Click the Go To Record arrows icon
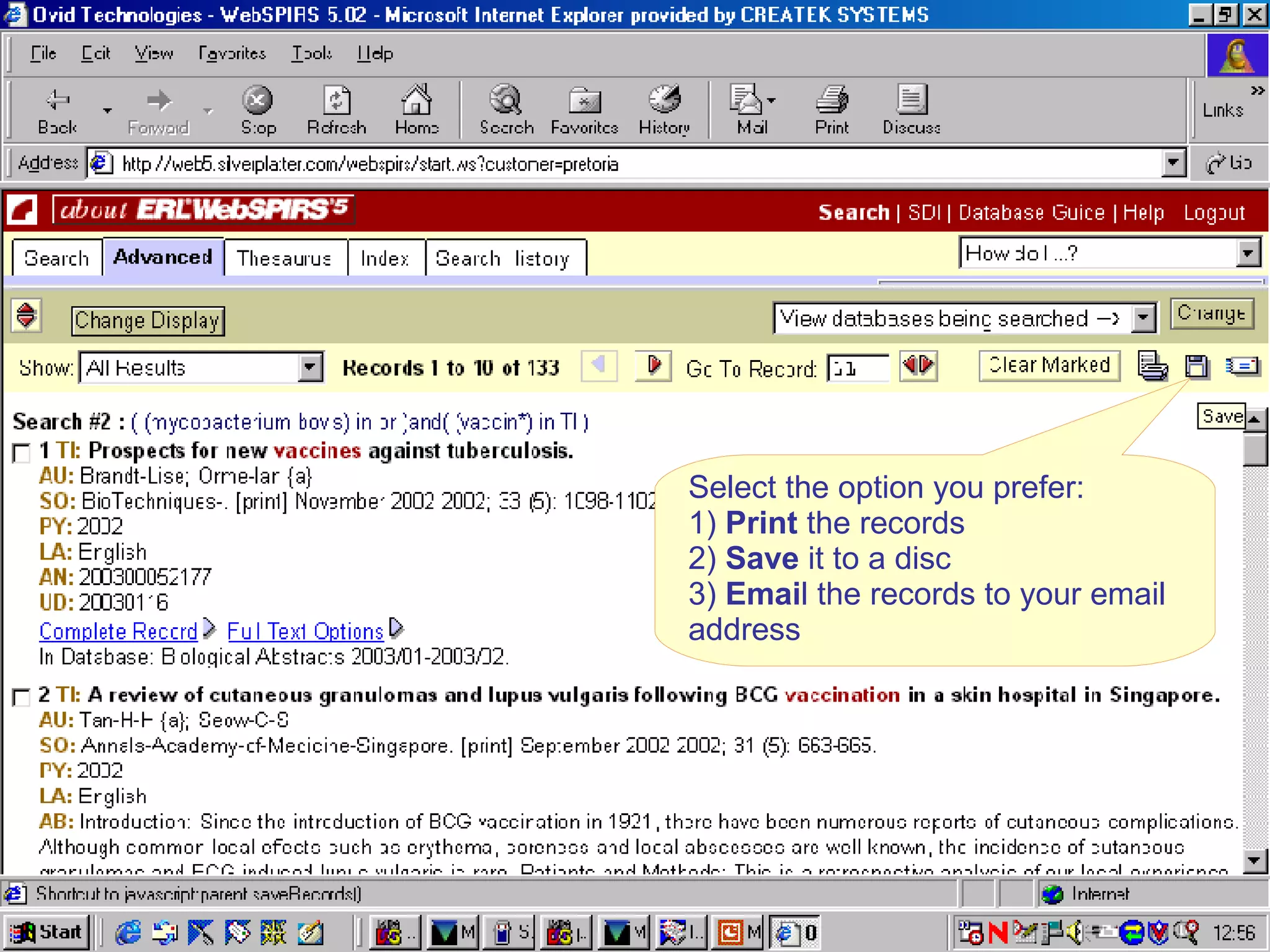Image resolution: width=1270 pixels, height=952 pixels. (x=918, y=366)
